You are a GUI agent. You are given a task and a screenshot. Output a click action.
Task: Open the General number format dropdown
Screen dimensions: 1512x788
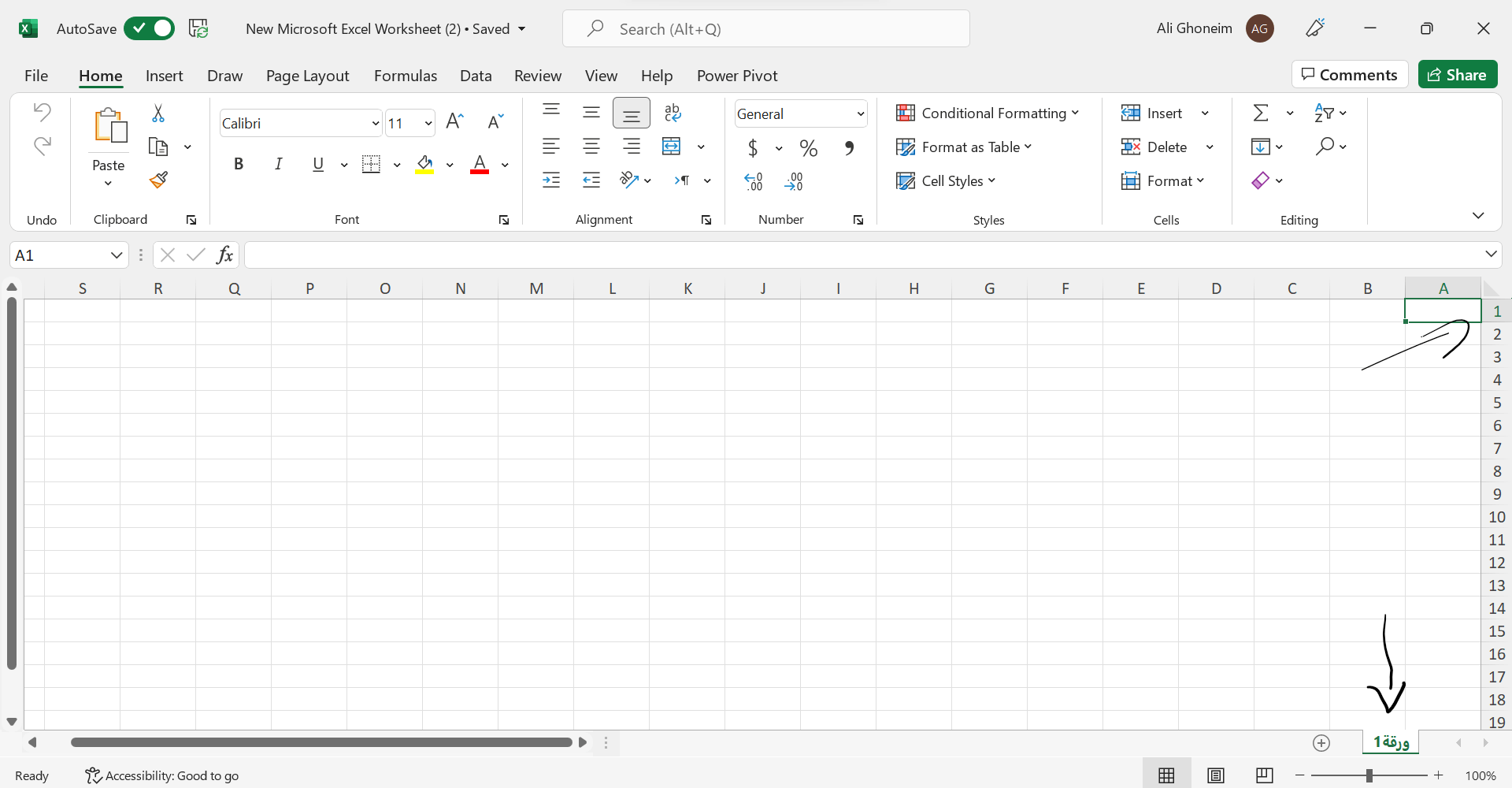(x=861, y=113)
